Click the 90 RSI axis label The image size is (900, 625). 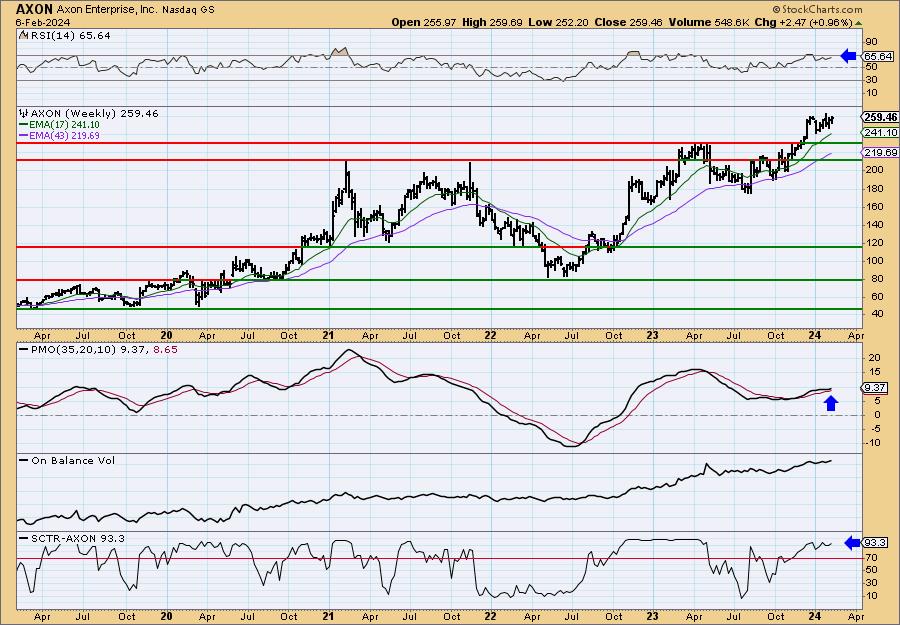click(872, 42)
